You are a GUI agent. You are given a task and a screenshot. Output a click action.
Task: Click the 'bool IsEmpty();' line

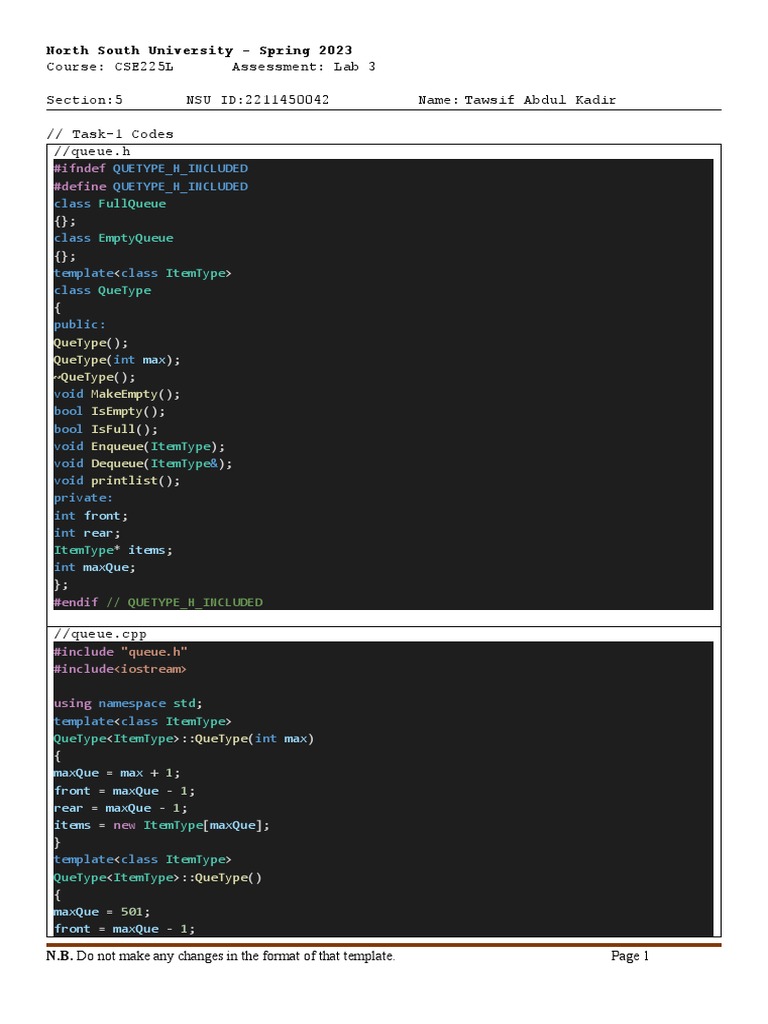[110, 411]
